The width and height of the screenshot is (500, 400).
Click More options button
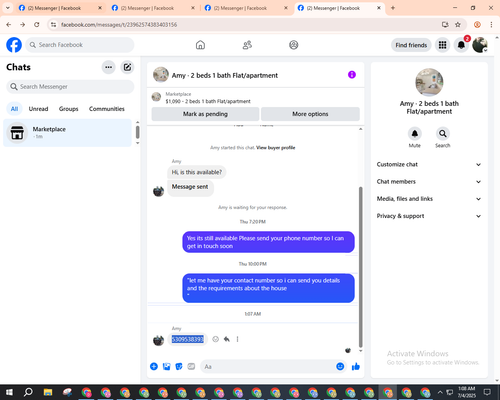point(310,114)
